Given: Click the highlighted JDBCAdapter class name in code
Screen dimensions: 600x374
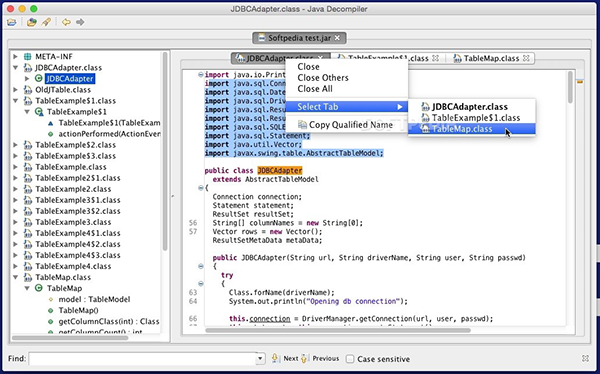Looking at the screenshot, I should pos(280,170).
